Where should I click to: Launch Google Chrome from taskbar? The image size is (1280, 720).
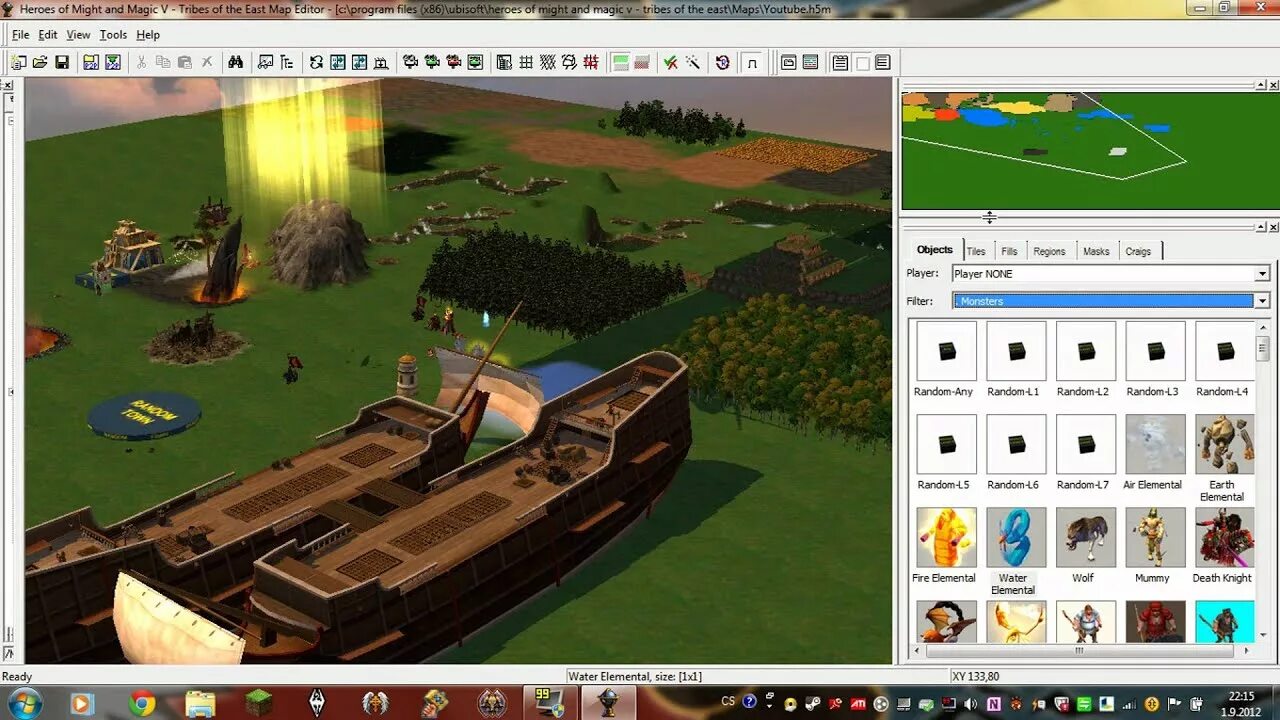coord(142,703)
